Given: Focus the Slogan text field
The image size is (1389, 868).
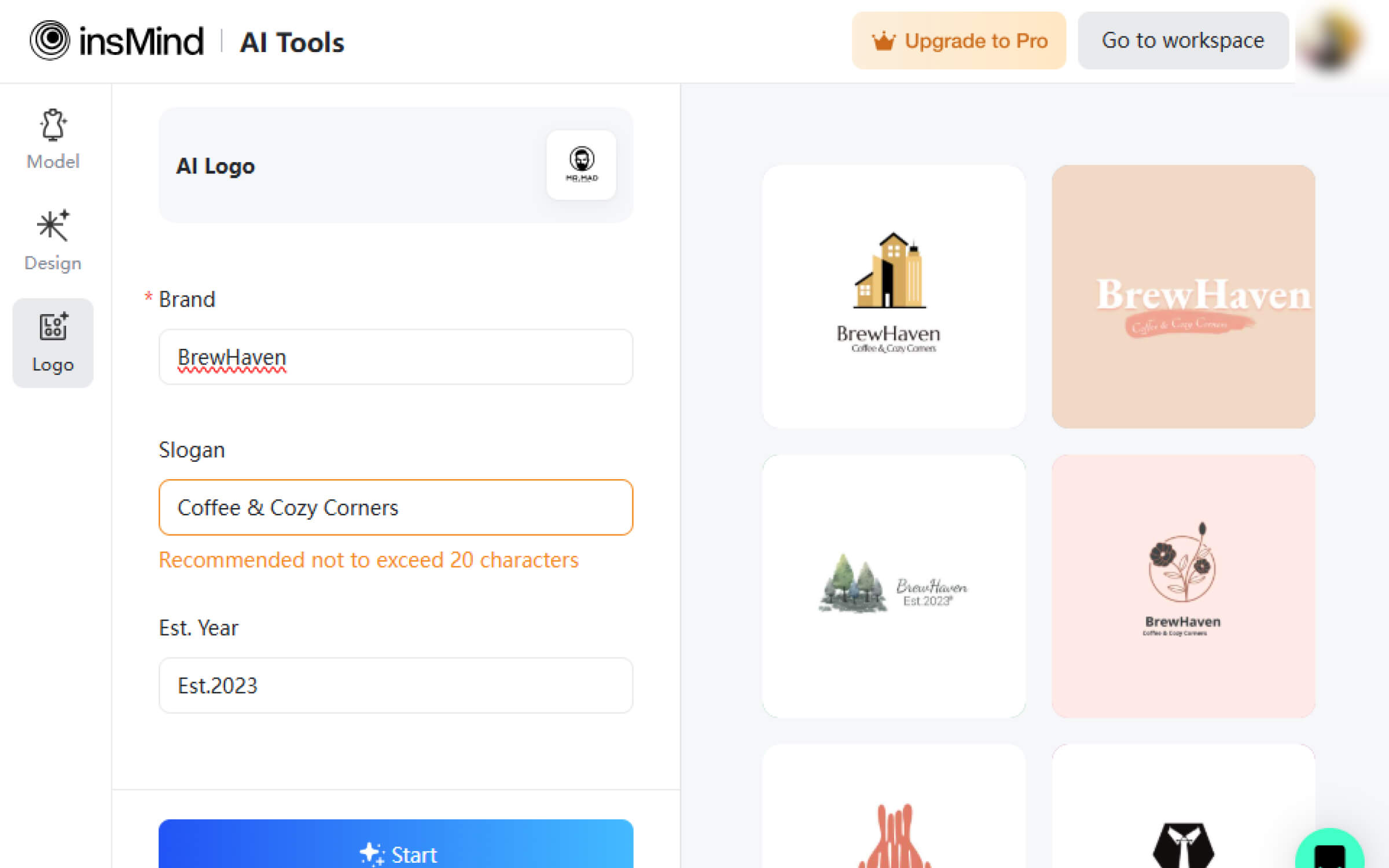Looking at the screenshot, I should [x=396, y=507].
